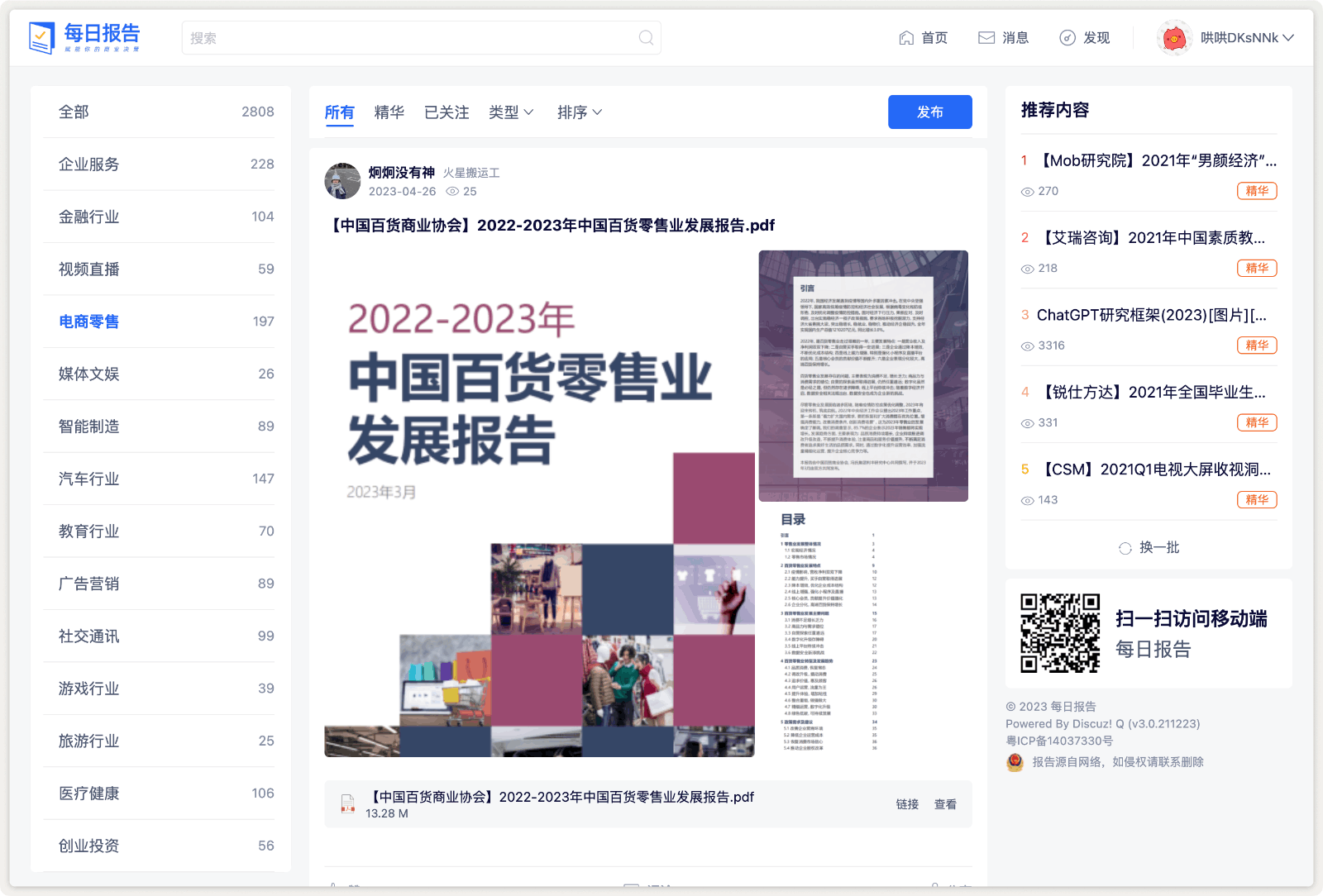Screen dimensions: 1323x896
Task: Click the blue 发布 button
Action: tap(930, 112)
